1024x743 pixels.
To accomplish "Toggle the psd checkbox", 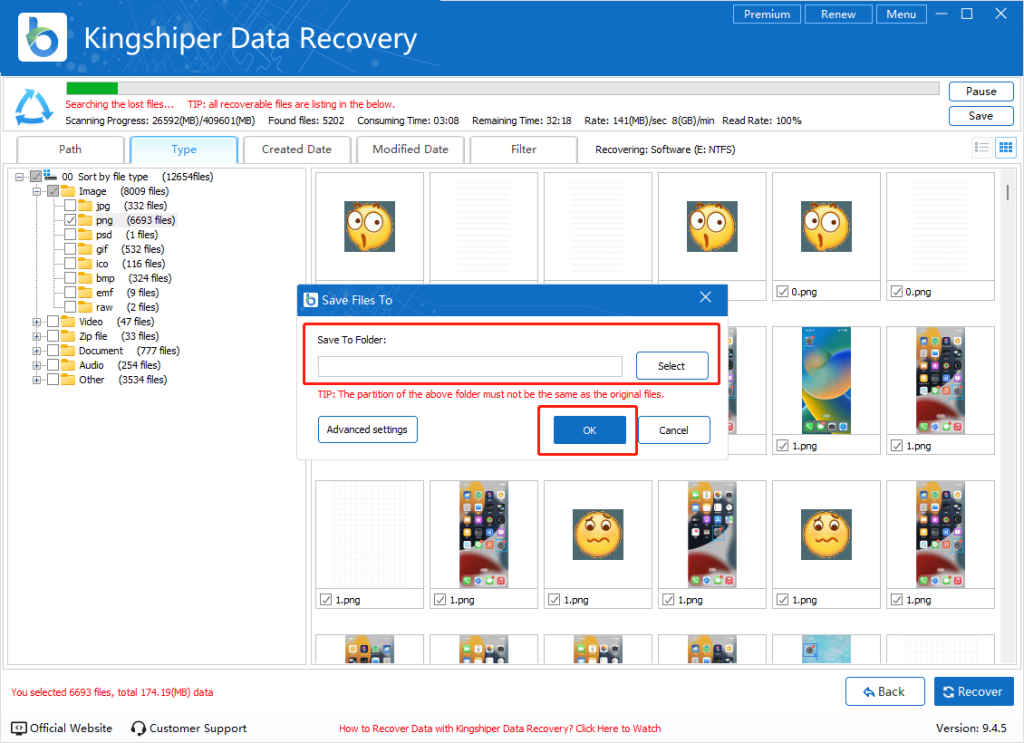I will tap(70, 234).
